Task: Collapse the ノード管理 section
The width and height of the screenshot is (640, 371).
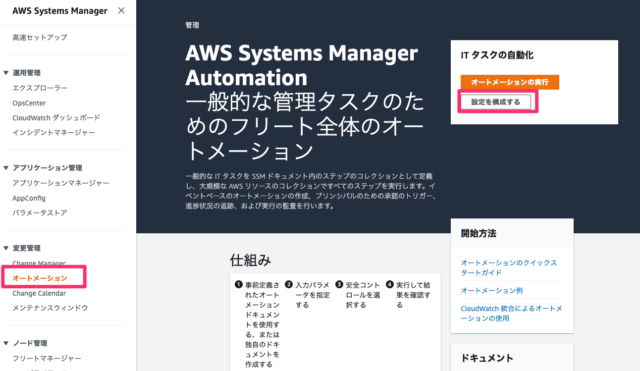Action: (x=6, y=343)
